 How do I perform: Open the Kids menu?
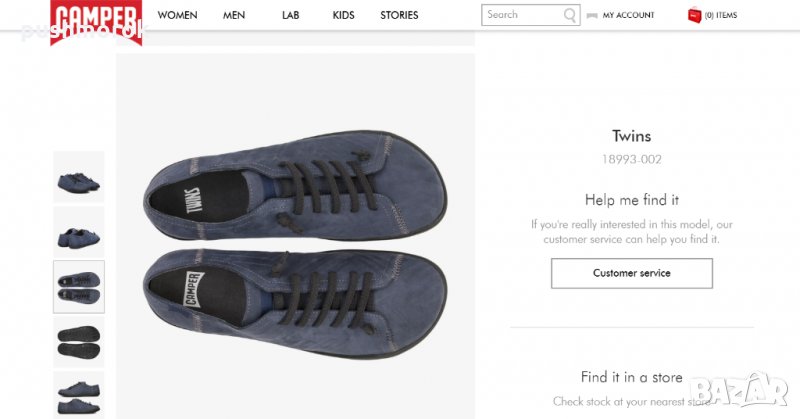(x=343, y=16)
